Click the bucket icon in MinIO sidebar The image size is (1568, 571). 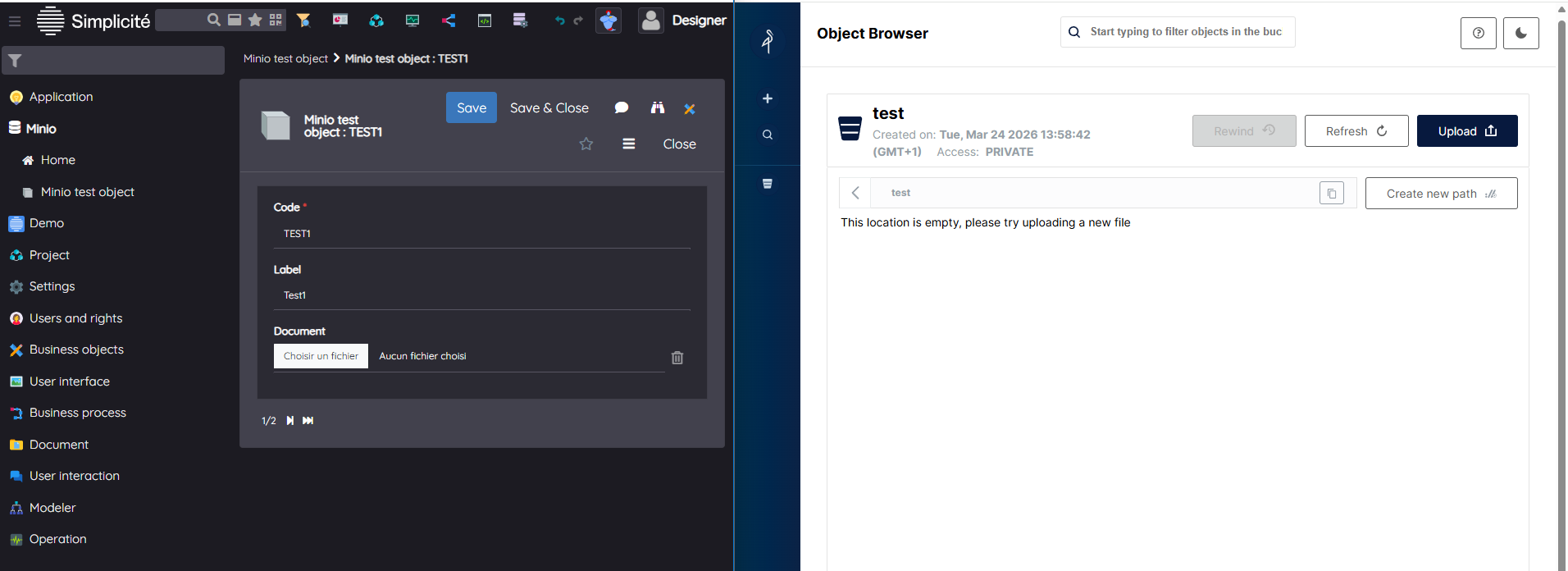(x=768, y=184)
